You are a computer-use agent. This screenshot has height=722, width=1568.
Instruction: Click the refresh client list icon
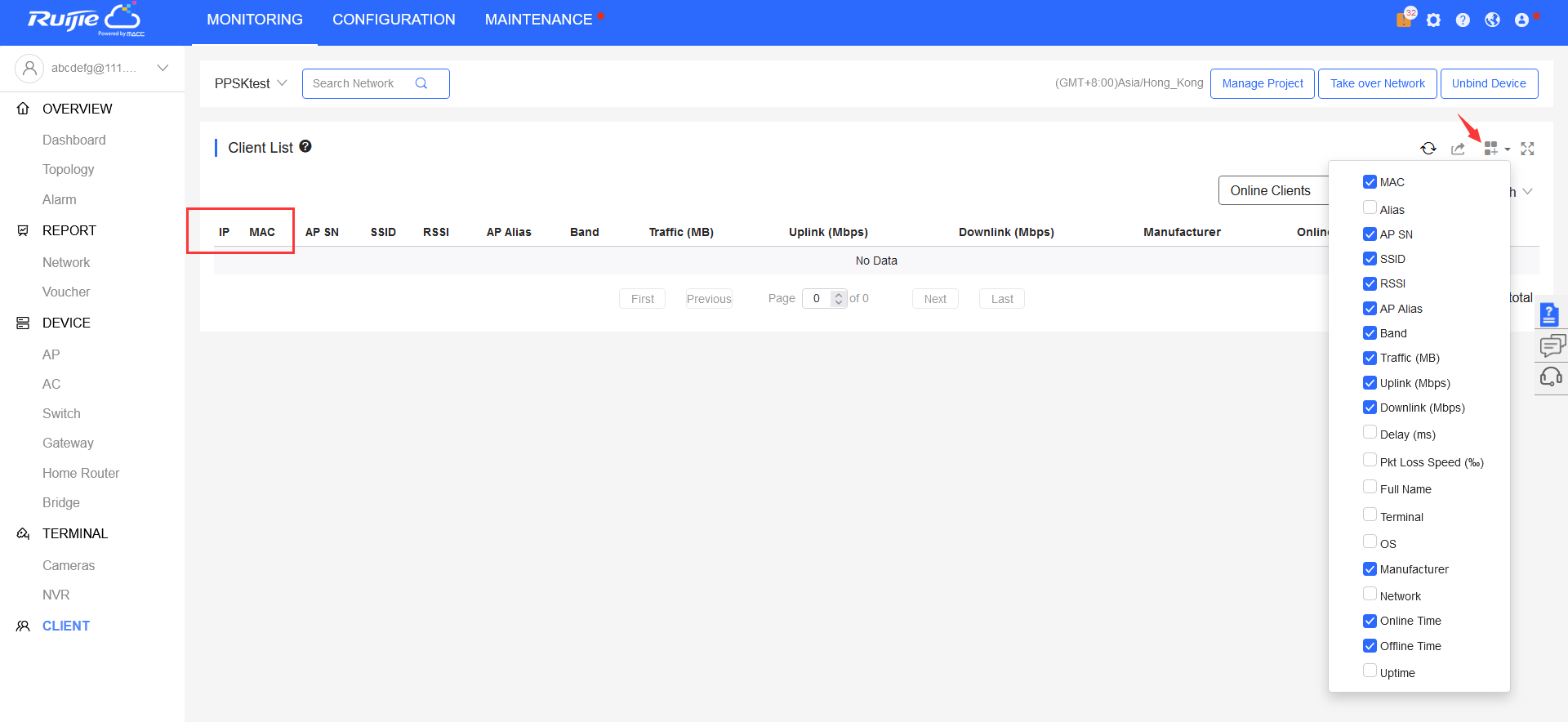1428,148
